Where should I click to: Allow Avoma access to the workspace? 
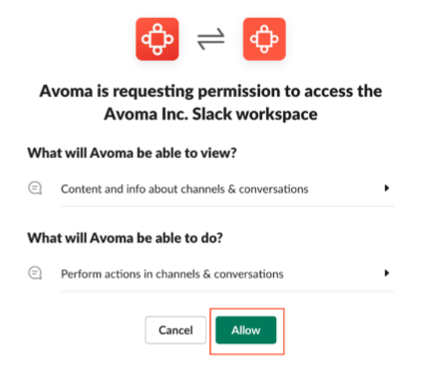tap(246, 330)
